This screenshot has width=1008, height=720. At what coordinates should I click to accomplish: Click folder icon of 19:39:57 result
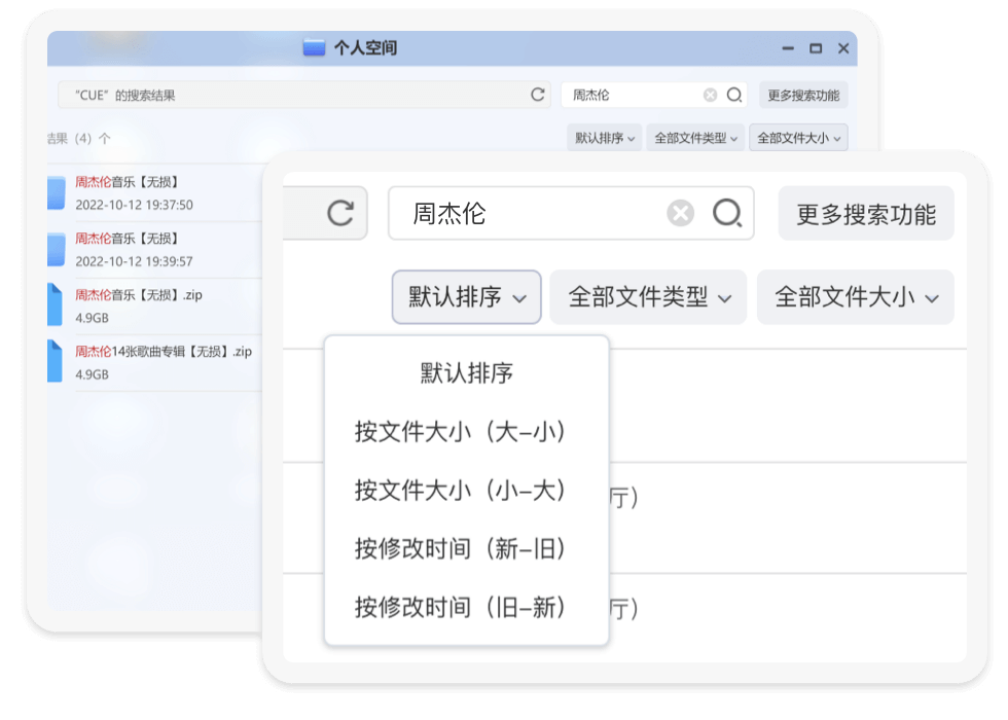pyautogui.click(x=56, y=249)
